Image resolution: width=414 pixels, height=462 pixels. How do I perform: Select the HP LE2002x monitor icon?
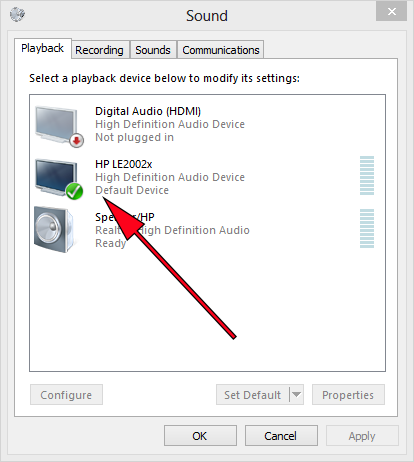[x=59, y=179]
